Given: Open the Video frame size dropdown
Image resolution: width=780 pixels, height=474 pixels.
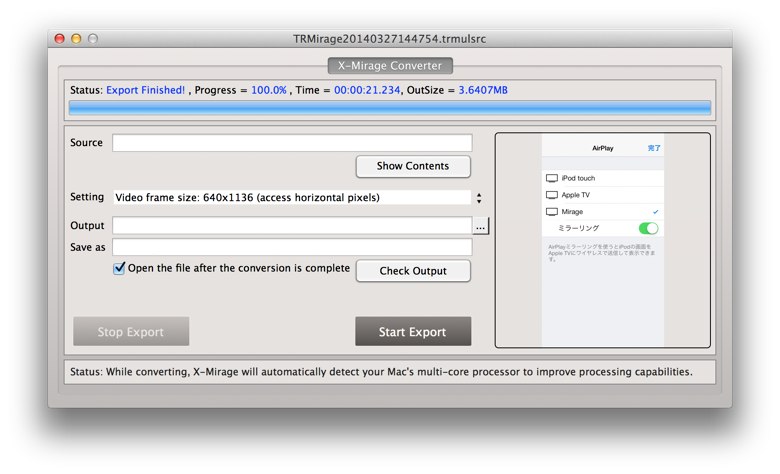Looking at the screenshot, I should tap(292, 197).
